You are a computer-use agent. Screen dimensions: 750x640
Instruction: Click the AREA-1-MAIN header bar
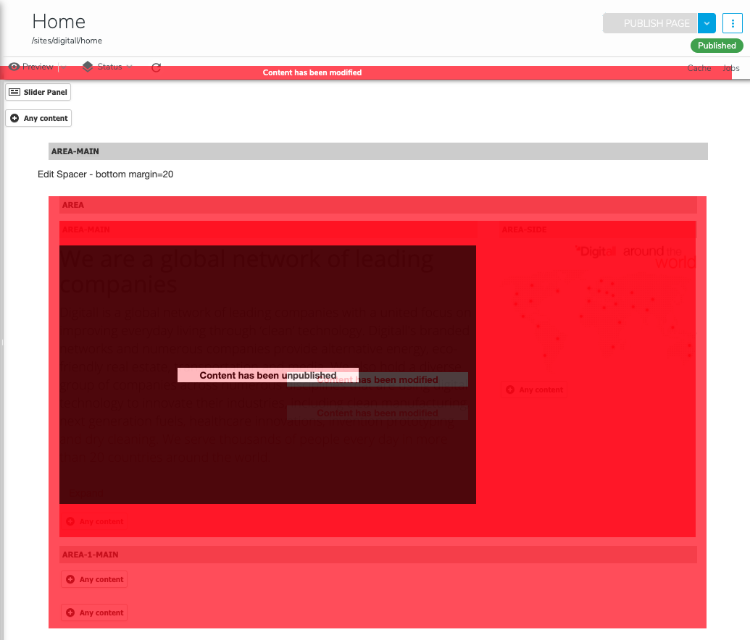click(378, 555)
